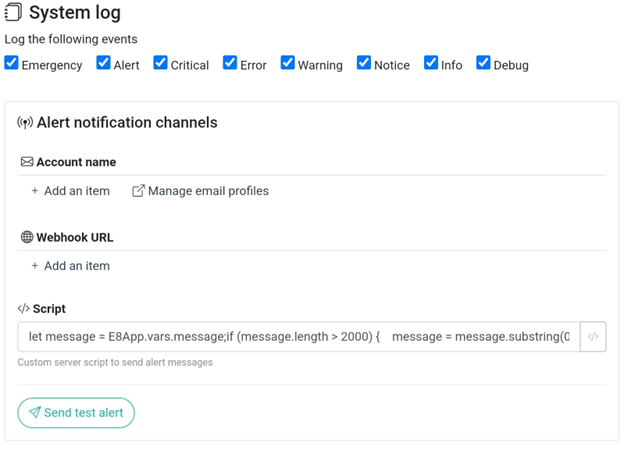This screenshot has height=475, width=624.
Task: Disable the Info logging checkbox
Action: (x=431, y=63)
